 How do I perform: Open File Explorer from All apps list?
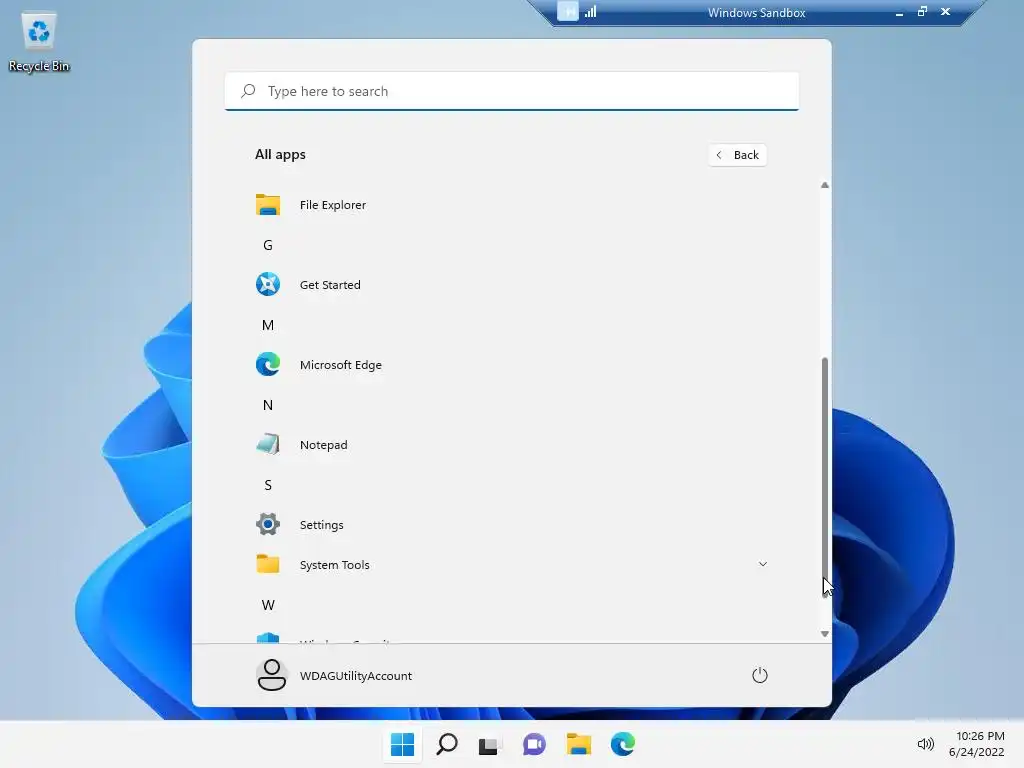512,205
